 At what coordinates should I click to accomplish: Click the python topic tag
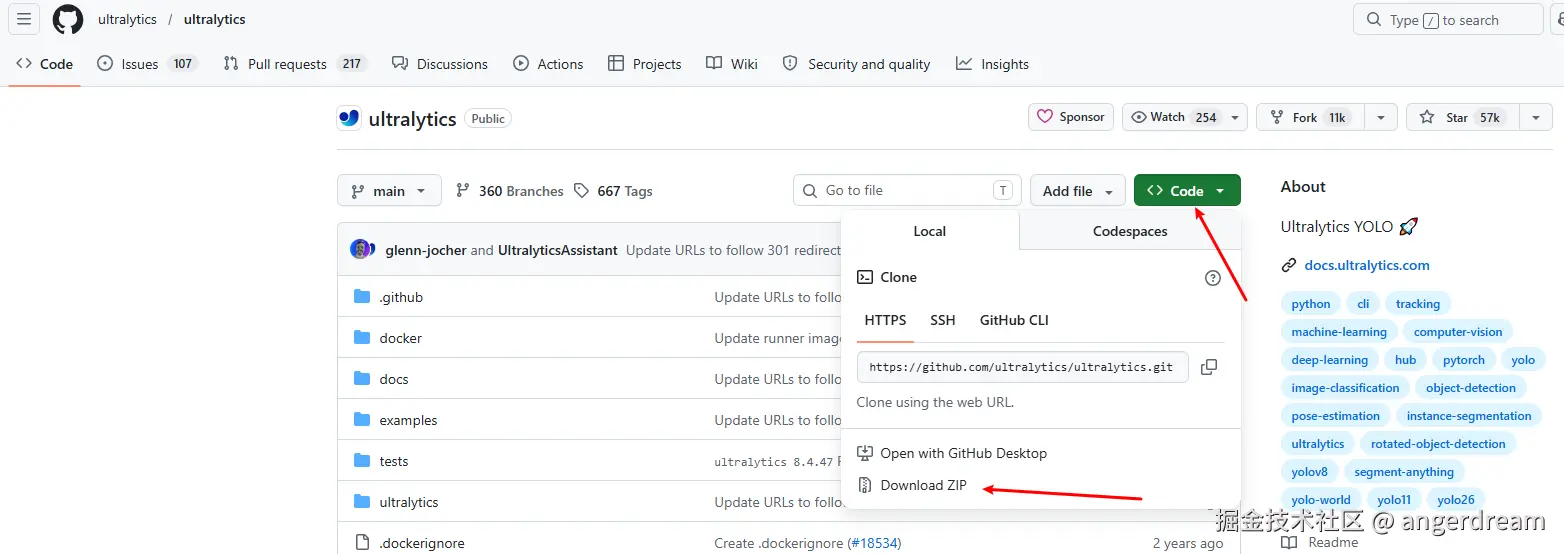(1311, 304)
